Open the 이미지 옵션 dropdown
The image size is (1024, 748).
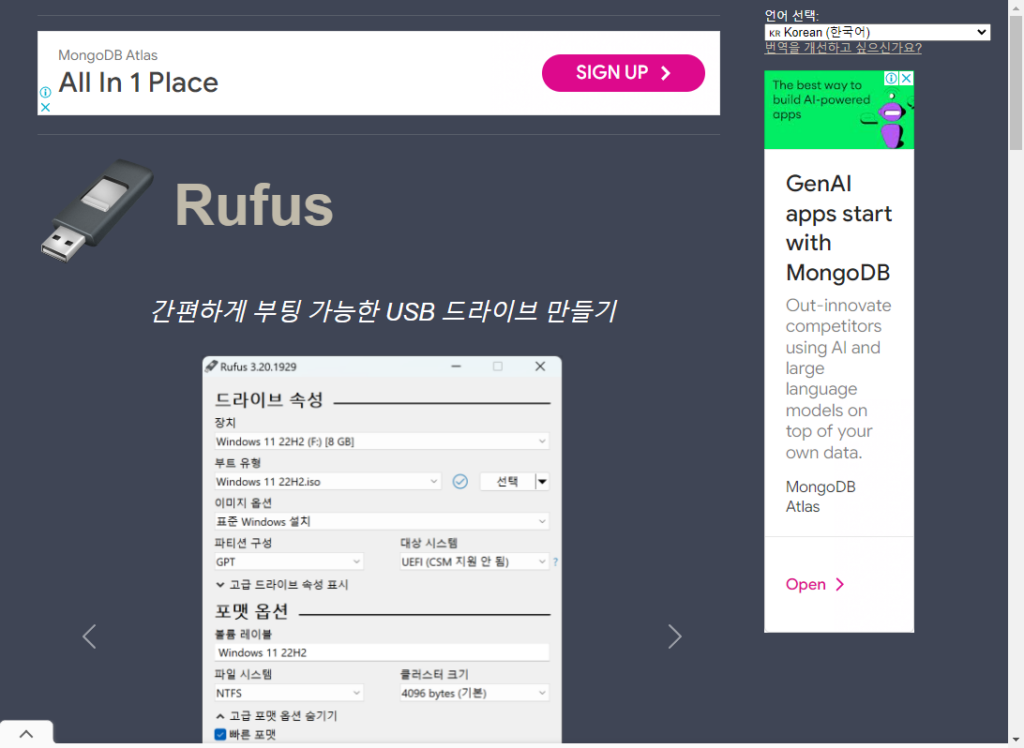[x=382, y=521]
